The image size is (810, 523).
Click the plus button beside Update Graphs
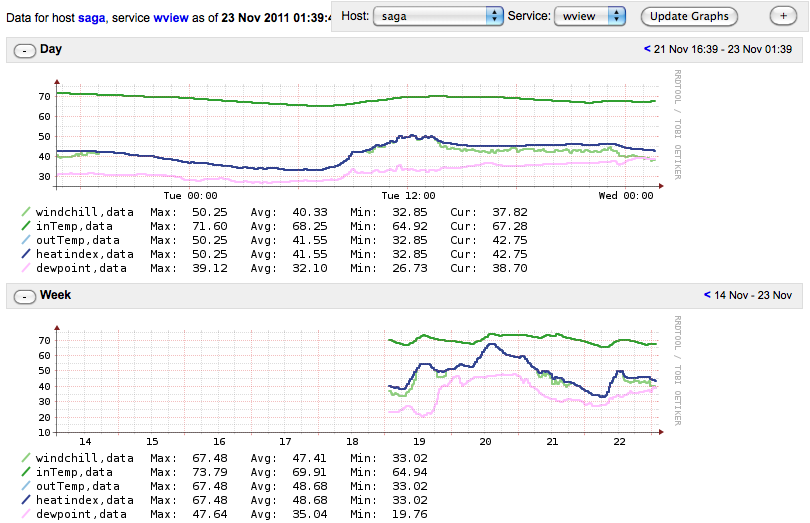coord(783,17)
